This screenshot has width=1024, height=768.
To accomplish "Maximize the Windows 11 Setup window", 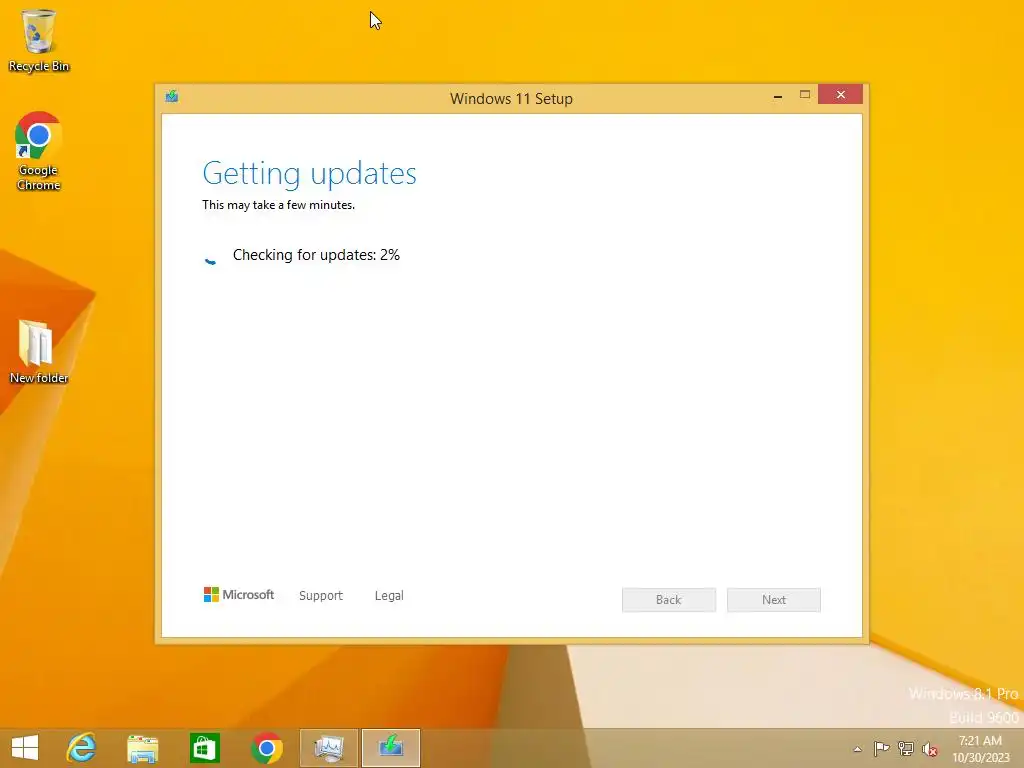I will pos(805,95).
